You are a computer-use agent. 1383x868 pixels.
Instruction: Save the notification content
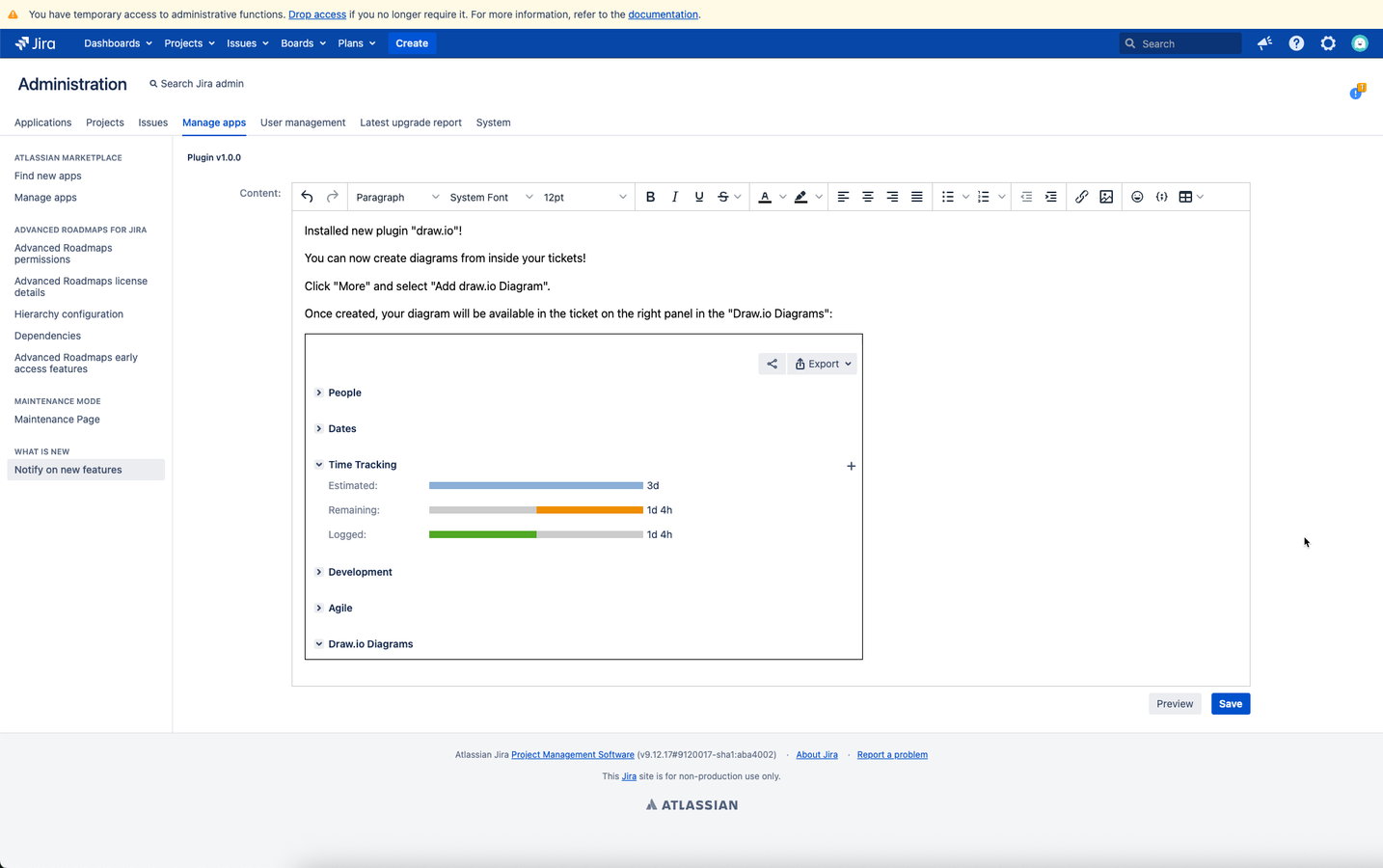[x=1231, y=704]
